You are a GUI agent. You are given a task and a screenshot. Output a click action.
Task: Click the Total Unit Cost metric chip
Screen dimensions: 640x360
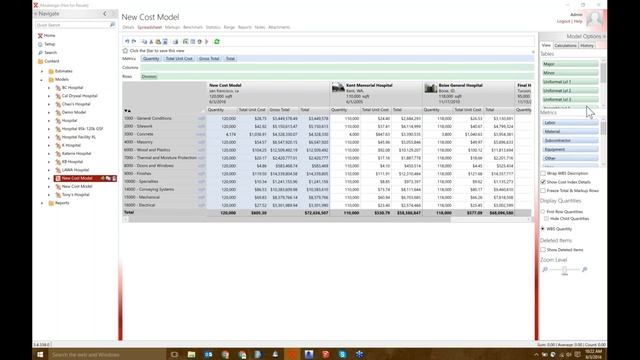tap(179, 59)
